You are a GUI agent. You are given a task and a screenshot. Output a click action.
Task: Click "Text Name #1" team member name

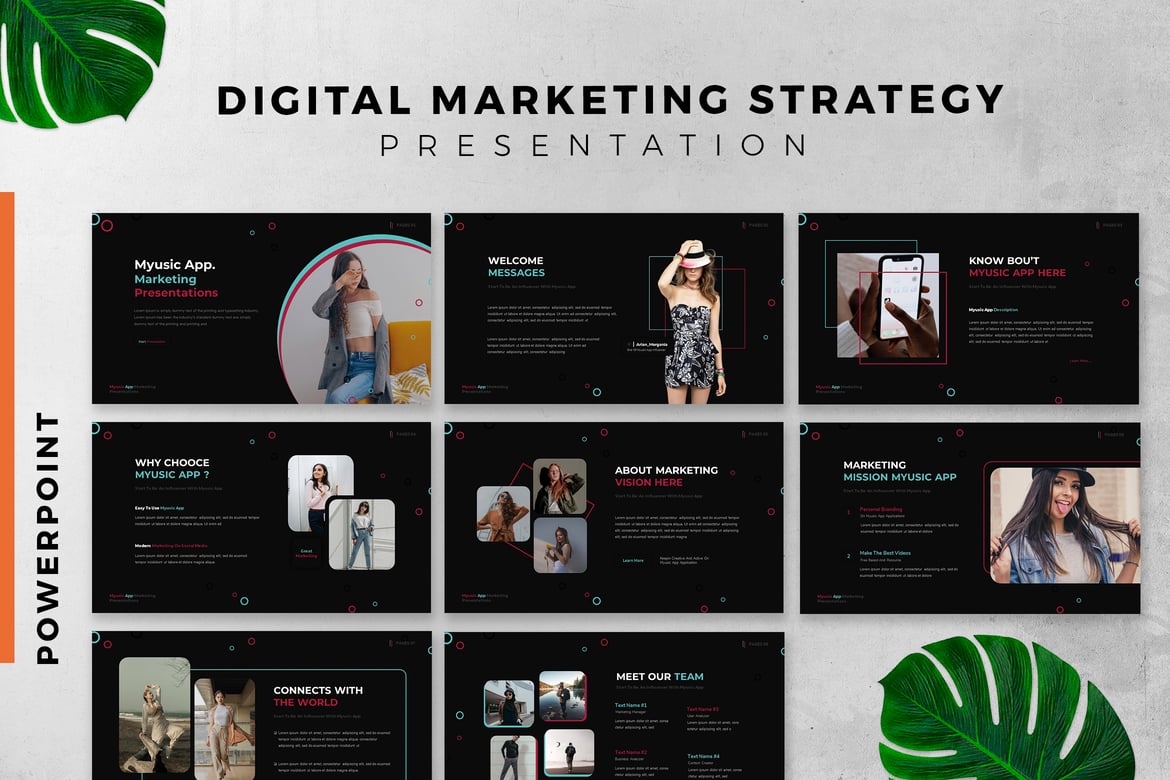[631, 705]
